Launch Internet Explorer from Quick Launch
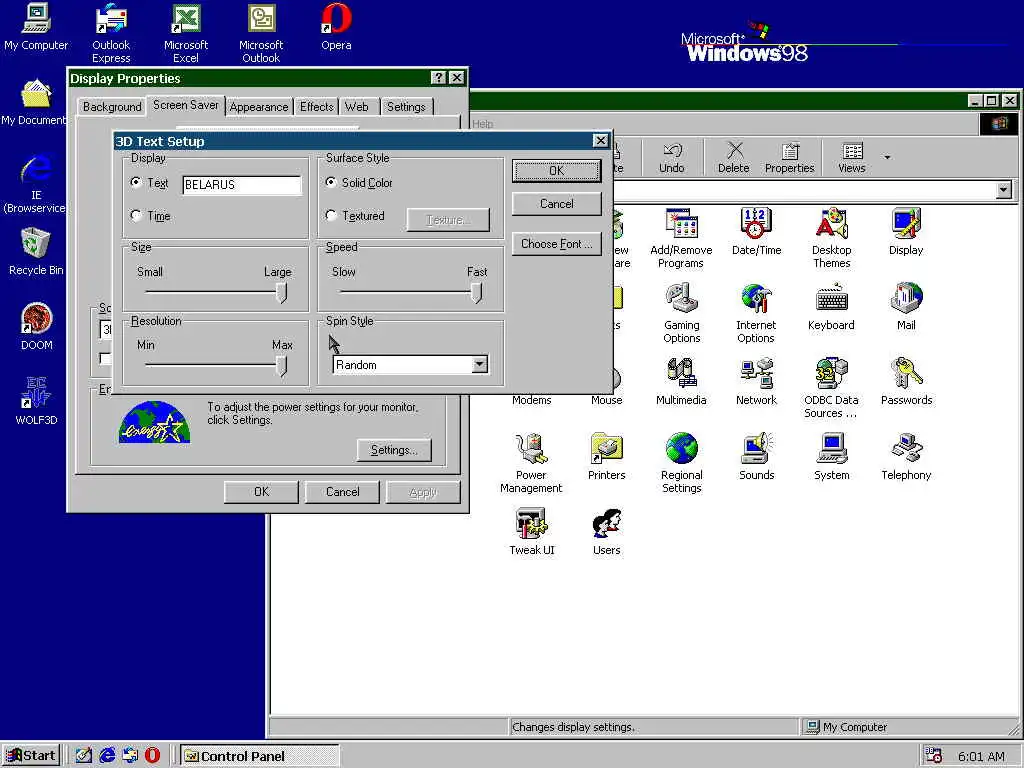This screenshot has width=1024, height=768. [106, 756]
